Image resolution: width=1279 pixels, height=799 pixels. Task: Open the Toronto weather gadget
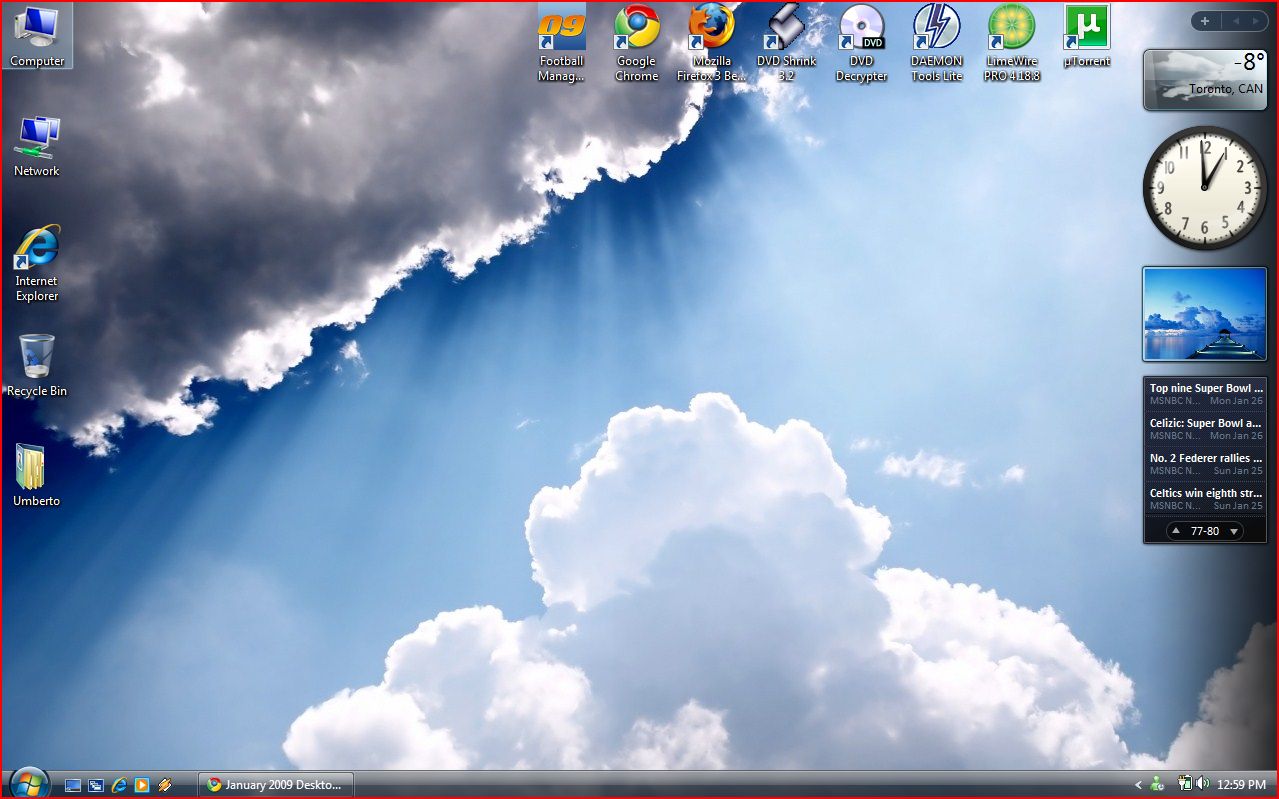pyautogui.click(x=1205, y=79)
